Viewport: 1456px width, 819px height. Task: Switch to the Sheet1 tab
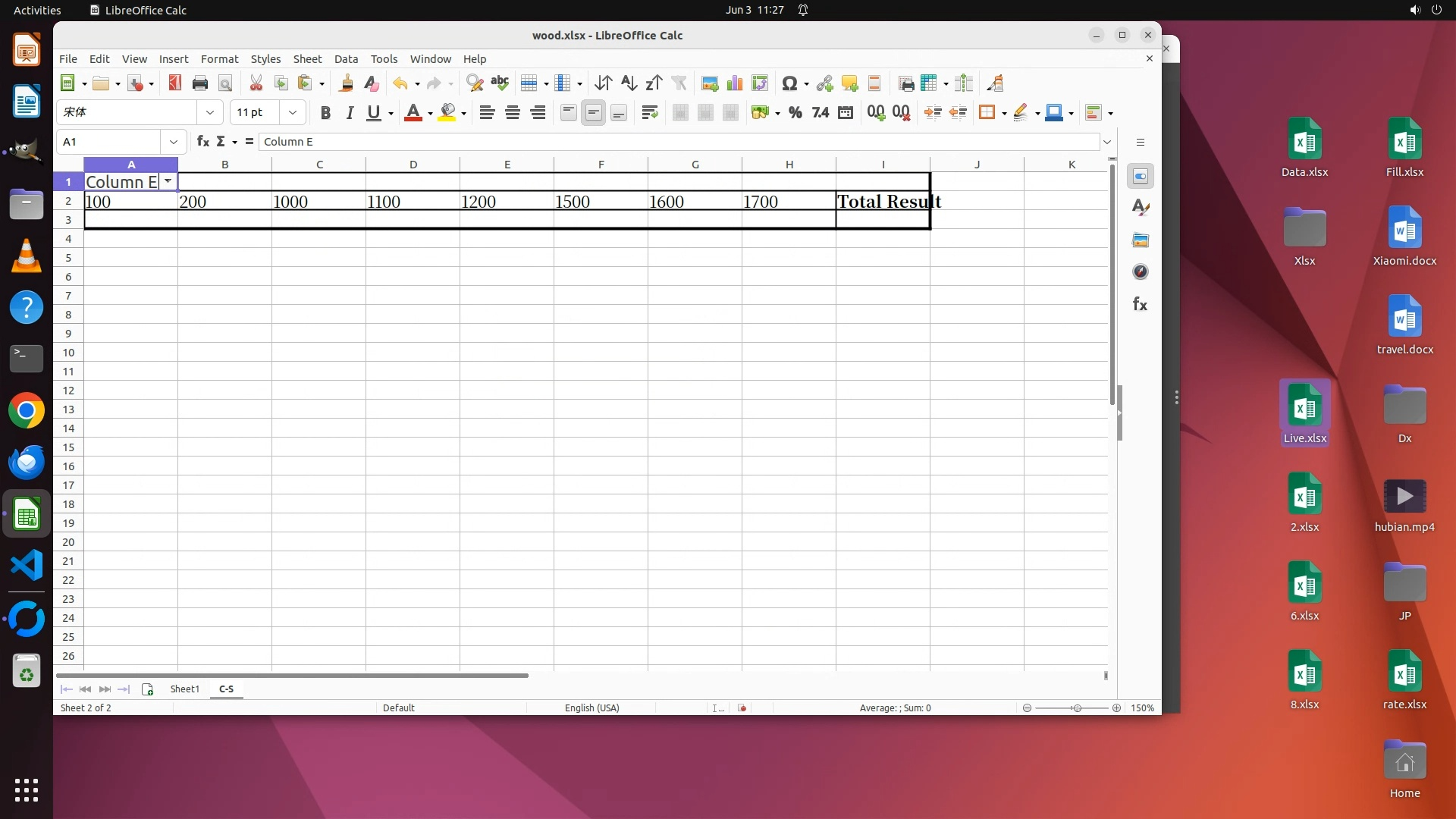click(x=184, y=689)
